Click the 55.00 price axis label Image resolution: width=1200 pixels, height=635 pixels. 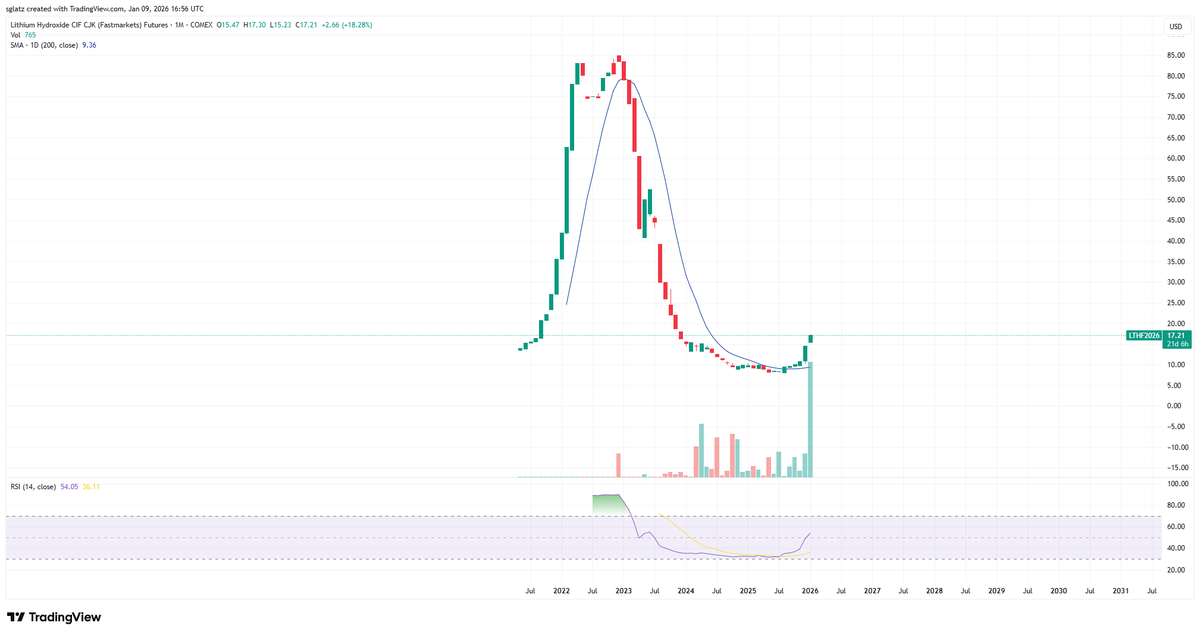point(1176,179)
